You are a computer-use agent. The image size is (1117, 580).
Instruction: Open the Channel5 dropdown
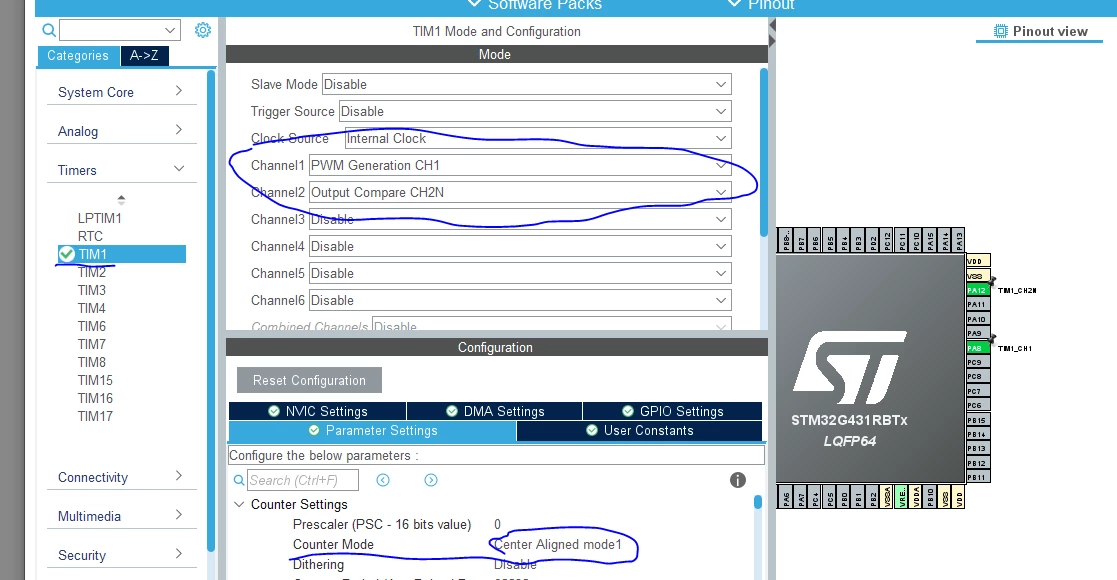point(520,274)
